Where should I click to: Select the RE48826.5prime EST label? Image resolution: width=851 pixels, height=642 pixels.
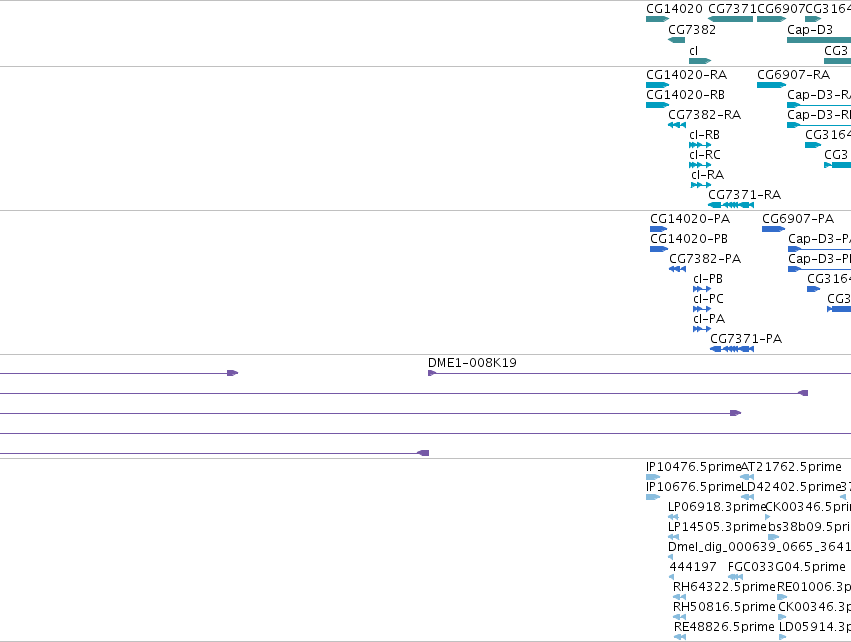point(724,627)
